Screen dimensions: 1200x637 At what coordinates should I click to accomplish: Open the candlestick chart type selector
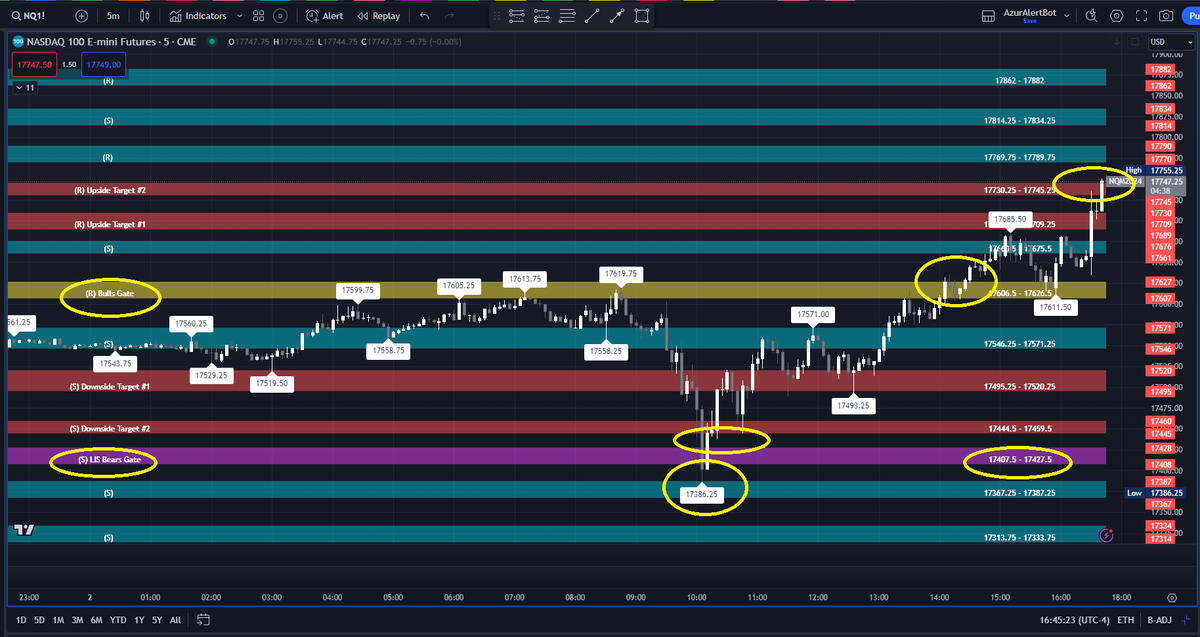145,16
